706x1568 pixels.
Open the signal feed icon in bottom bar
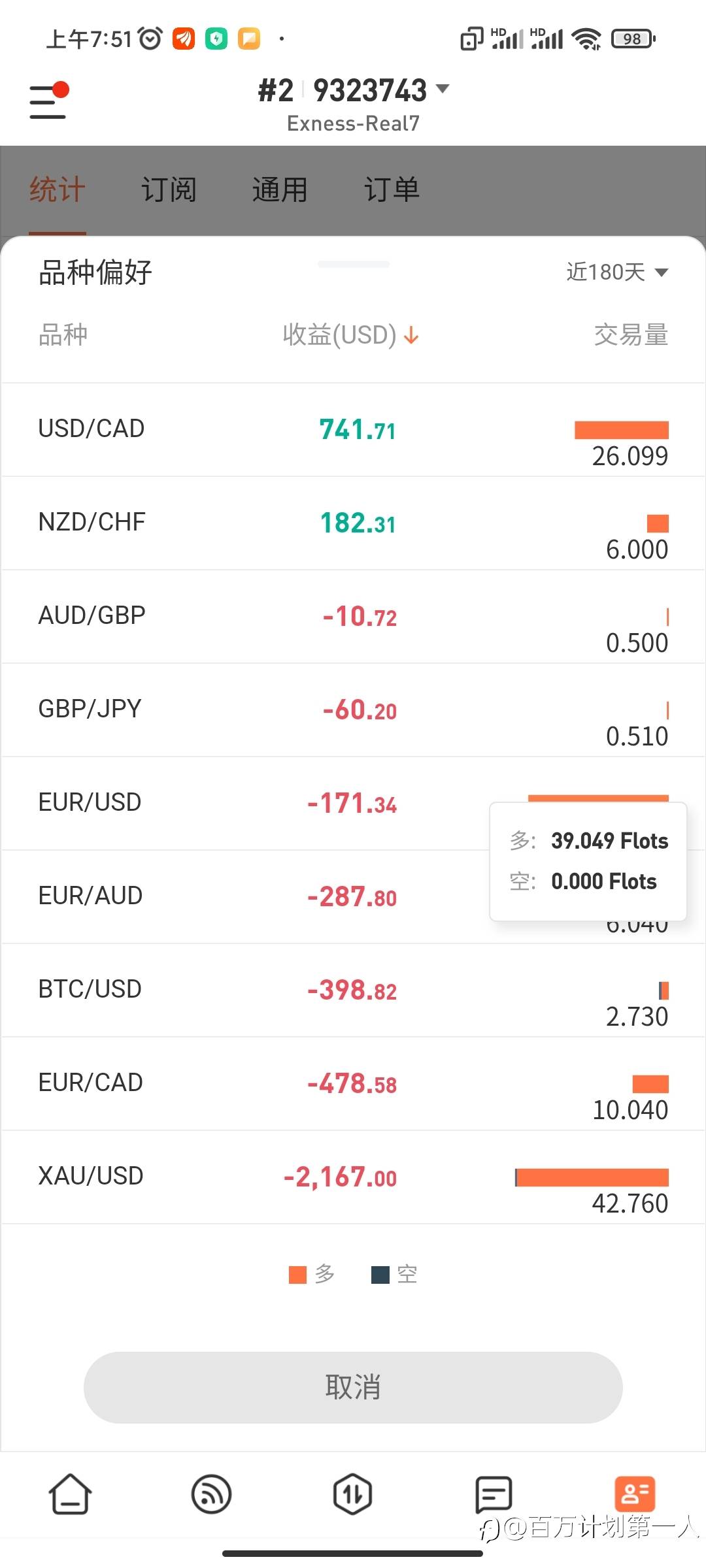pos(211,1494)
